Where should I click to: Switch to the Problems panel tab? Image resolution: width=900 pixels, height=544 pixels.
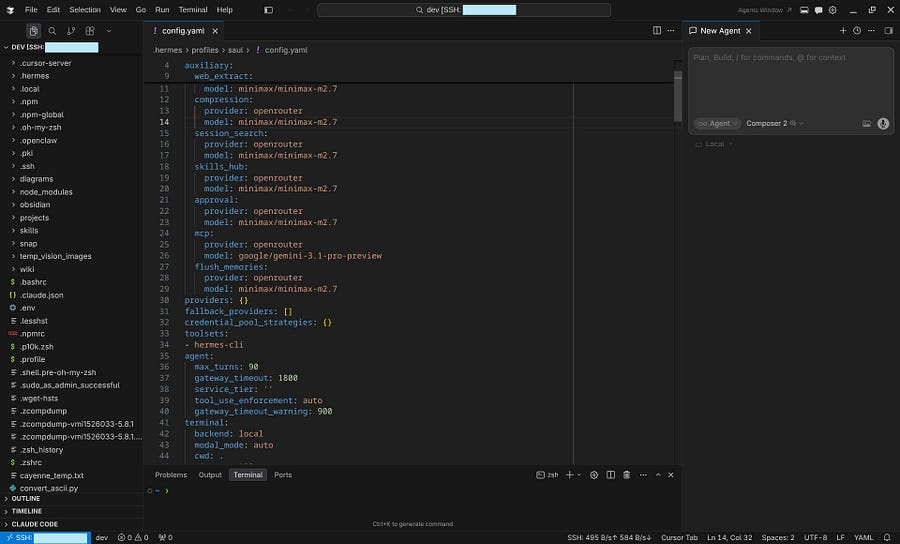[171, 475]
